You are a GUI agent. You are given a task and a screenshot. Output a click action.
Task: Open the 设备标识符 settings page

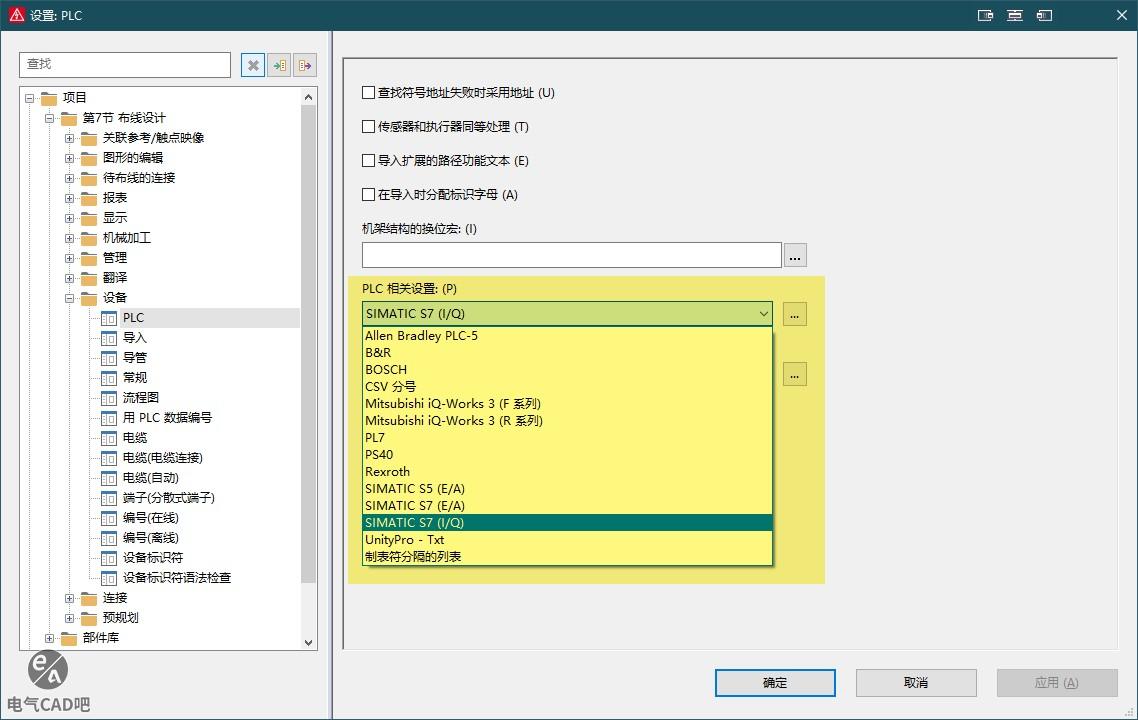pos(152,557)
